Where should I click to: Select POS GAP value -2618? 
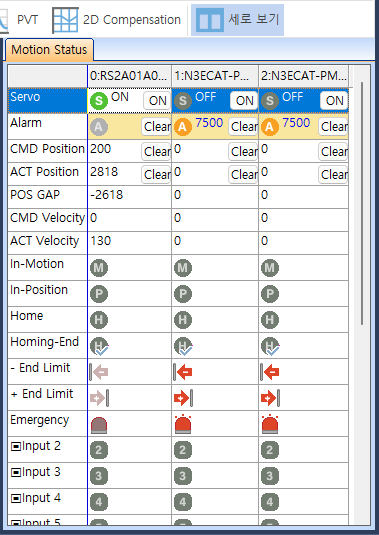tap(106, 195)
